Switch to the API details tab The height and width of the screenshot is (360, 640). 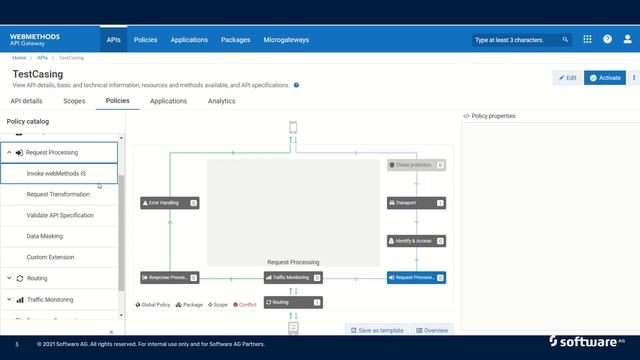tap(26, 101)
